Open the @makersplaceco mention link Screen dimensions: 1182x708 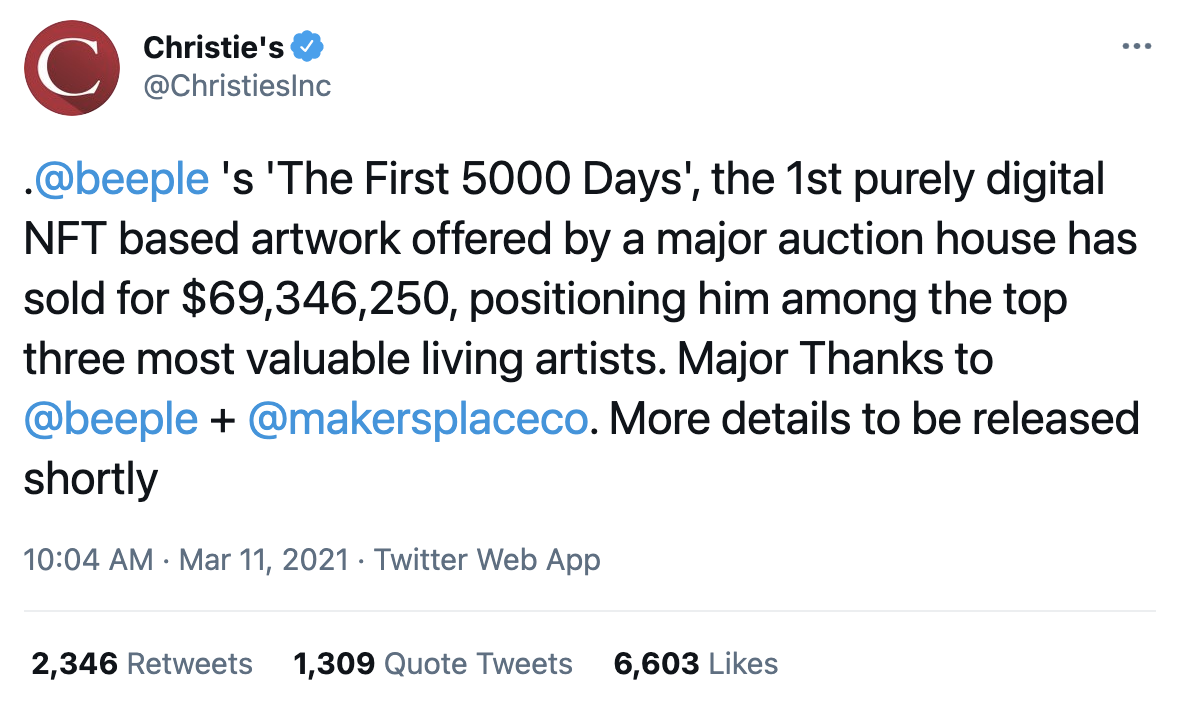417,419
